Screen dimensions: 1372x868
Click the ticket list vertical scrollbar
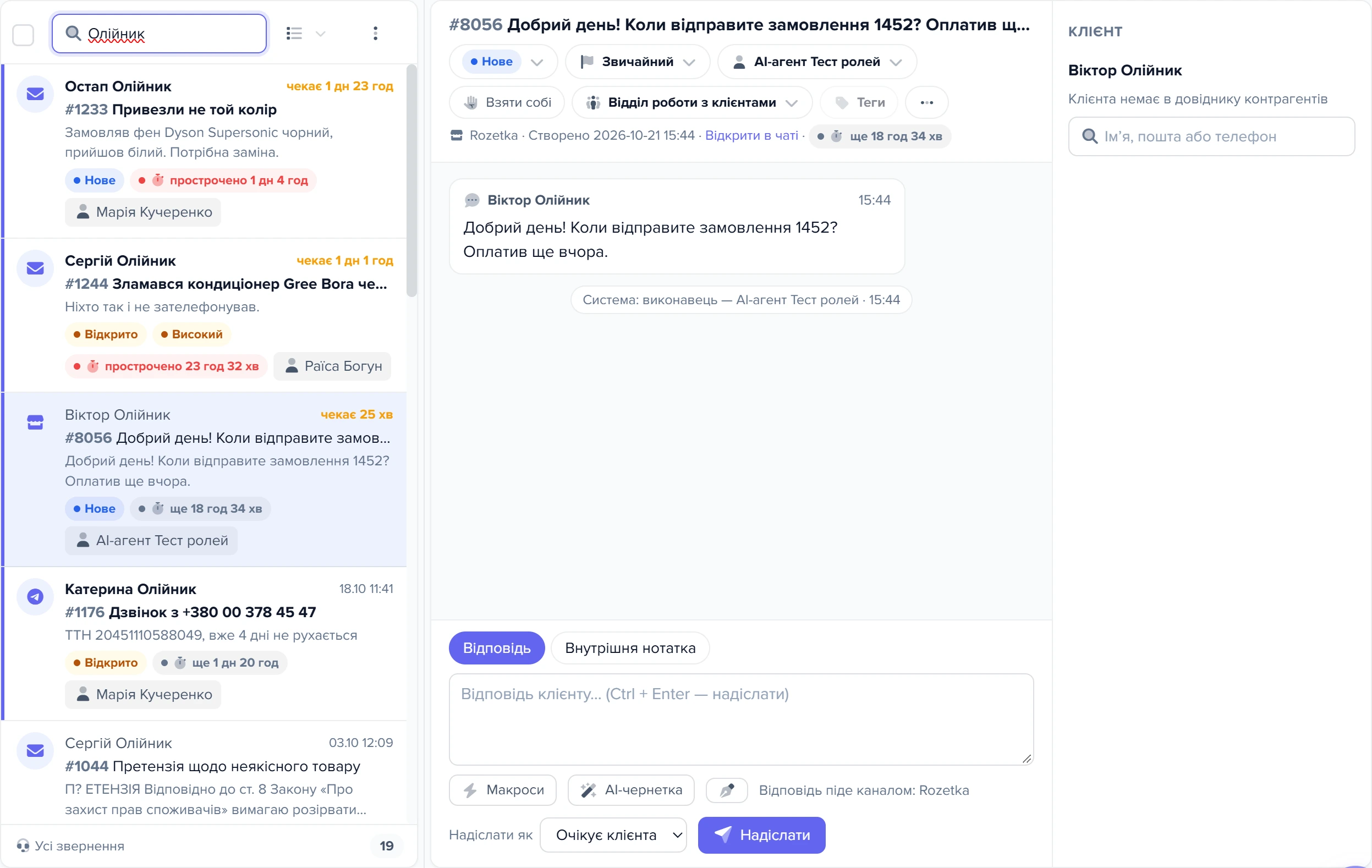click(x=411, y=180)
